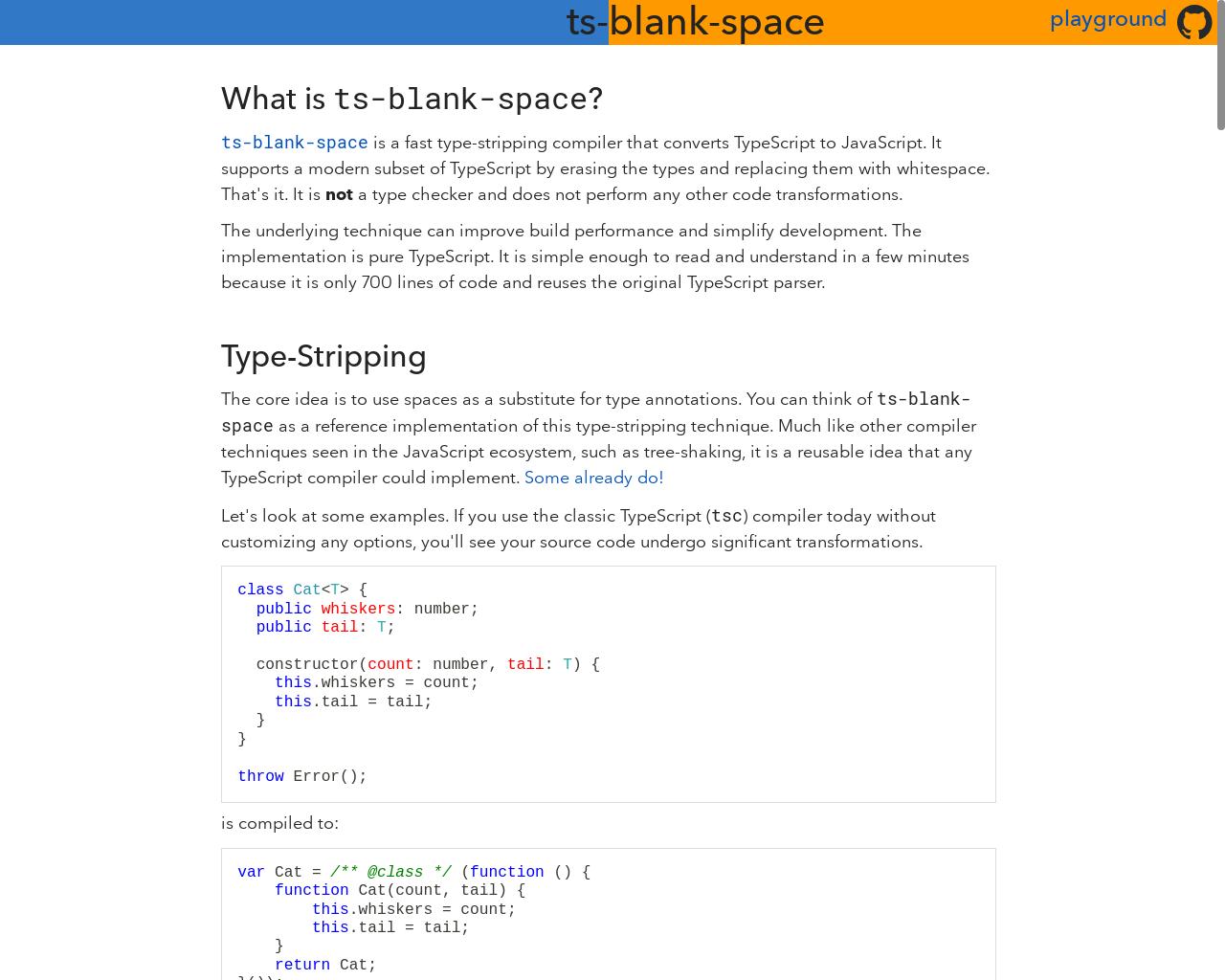
Task: Click the 'What is ts-blank-space?' heading
Action: click(x=412, y=99)
